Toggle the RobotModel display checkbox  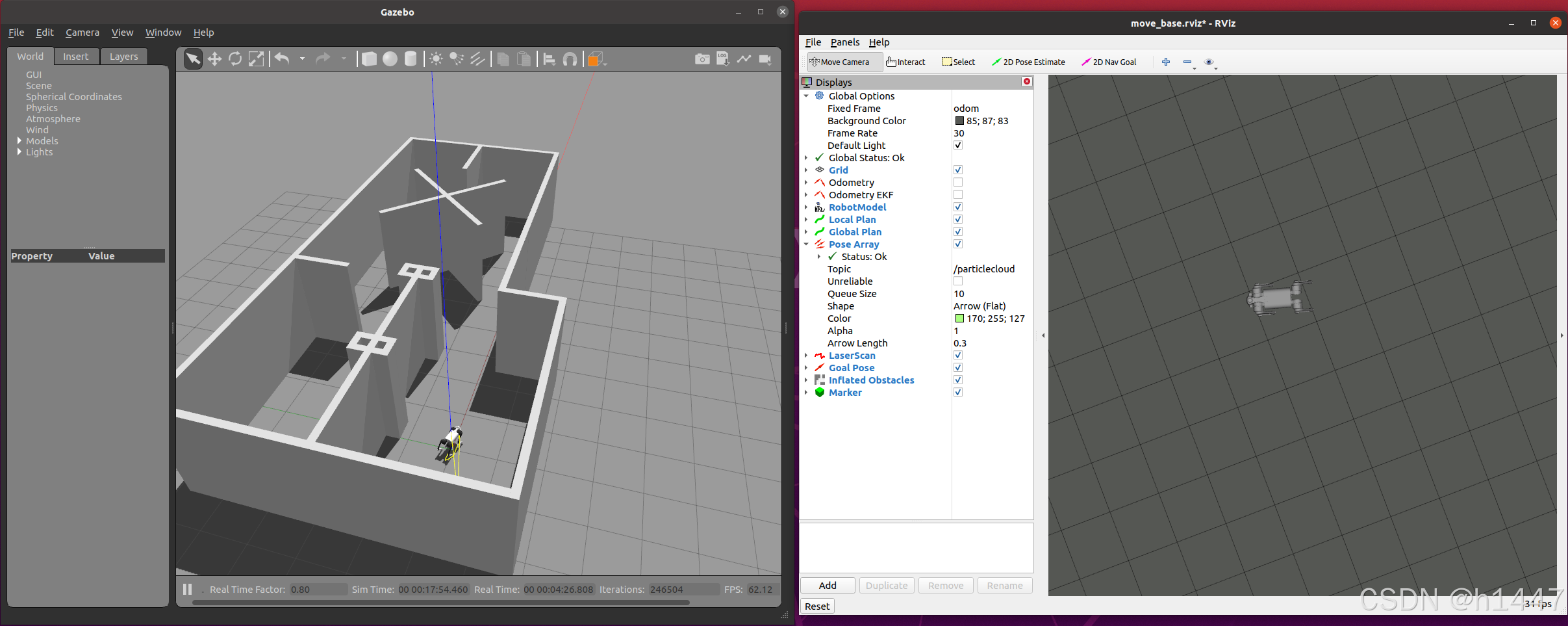(958, 207)
